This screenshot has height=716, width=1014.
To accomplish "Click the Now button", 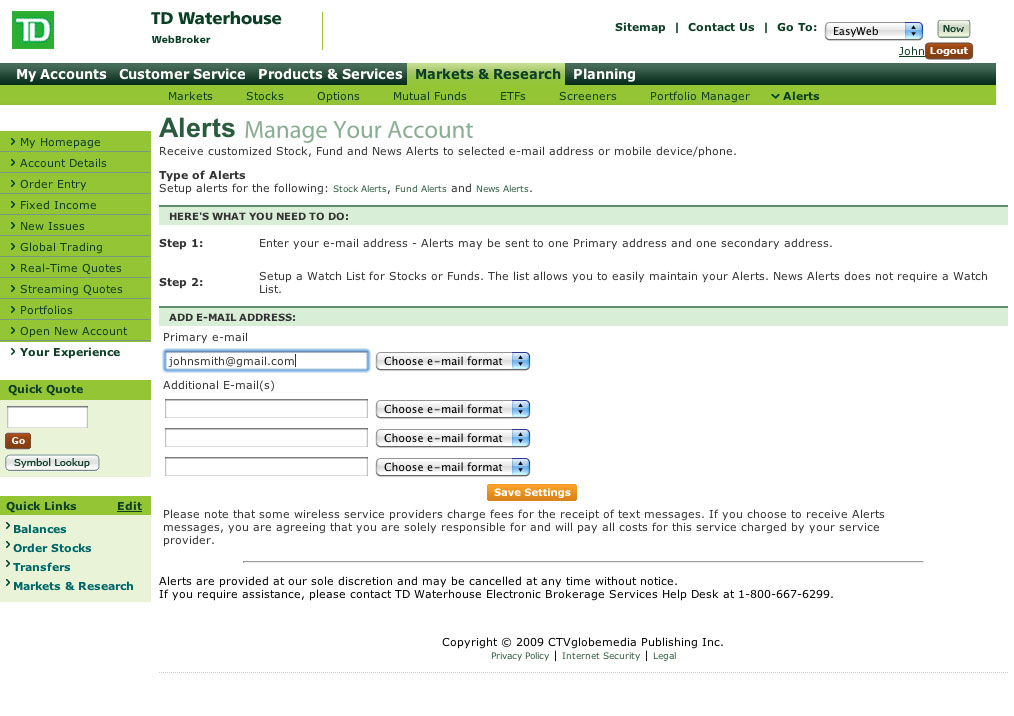I will tap(953, 28).
